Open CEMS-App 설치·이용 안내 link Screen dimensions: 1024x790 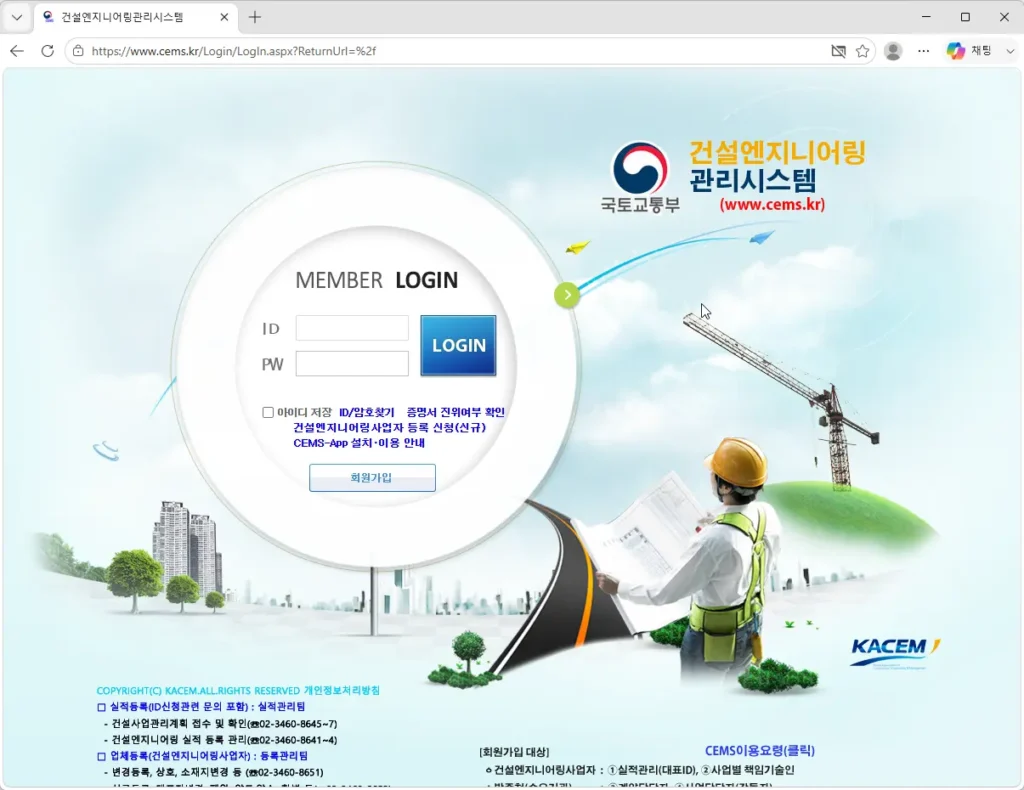point(359,443)
